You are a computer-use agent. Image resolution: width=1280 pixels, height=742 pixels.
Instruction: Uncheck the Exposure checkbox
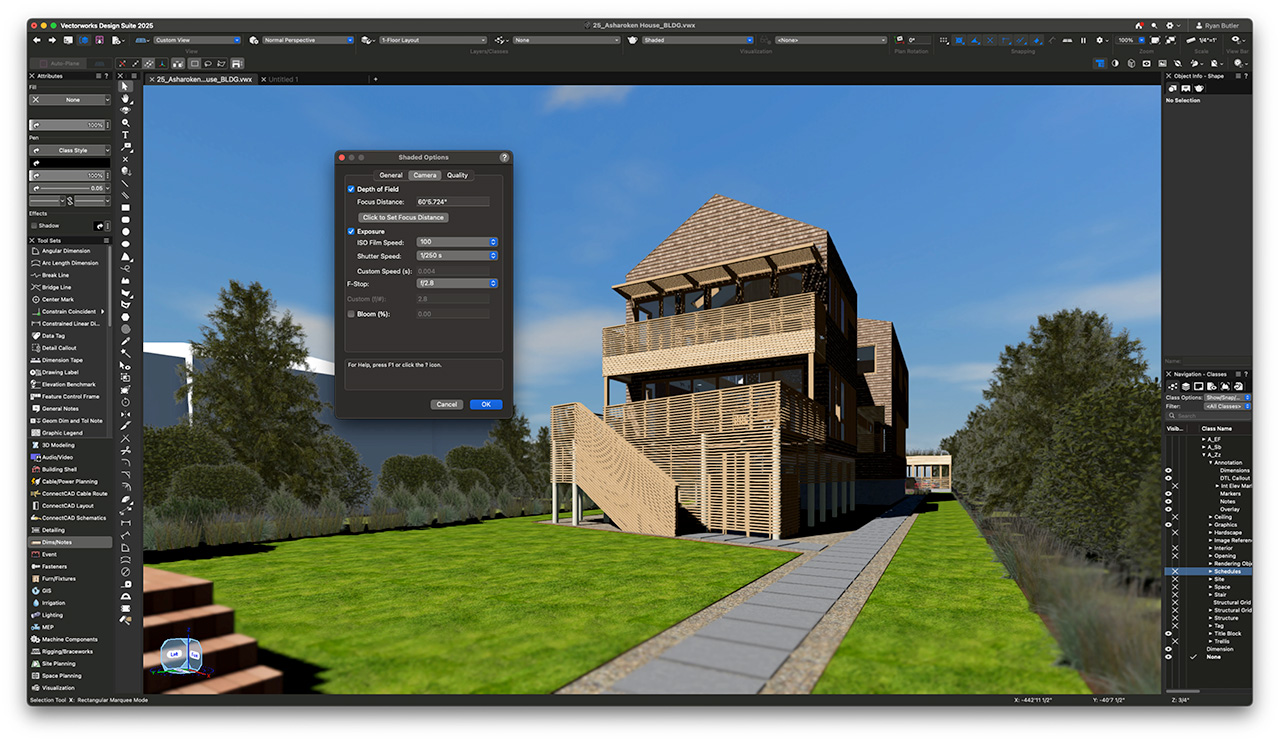pos(351,231)
